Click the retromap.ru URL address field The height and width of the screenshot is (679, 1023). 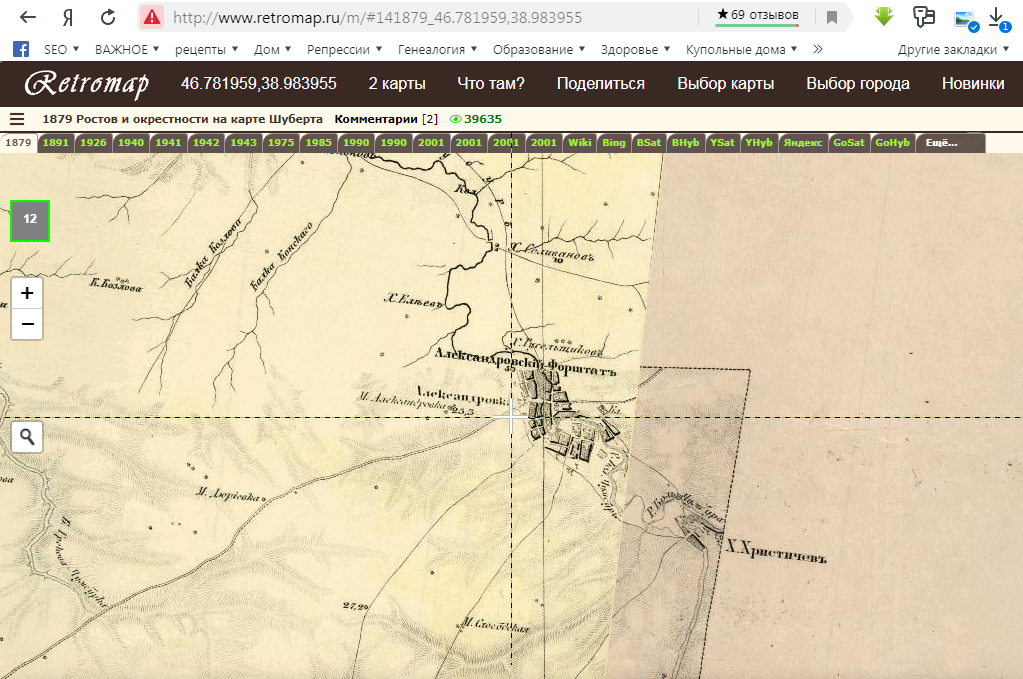(x=377, y=18)
